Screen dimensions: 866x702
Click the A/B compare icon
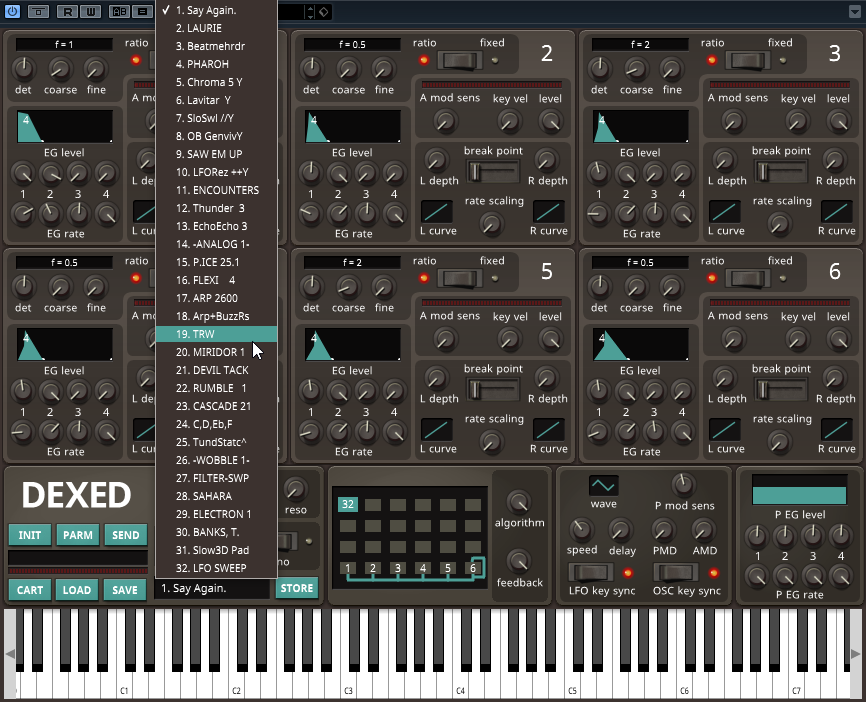tap(119, 11)
